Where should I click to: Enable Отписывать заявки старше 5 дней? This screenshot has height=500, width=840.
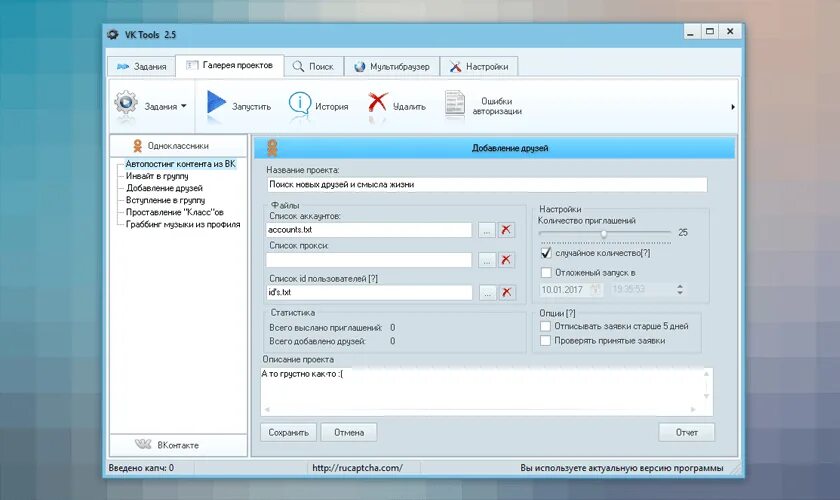[x=545, y=326]
